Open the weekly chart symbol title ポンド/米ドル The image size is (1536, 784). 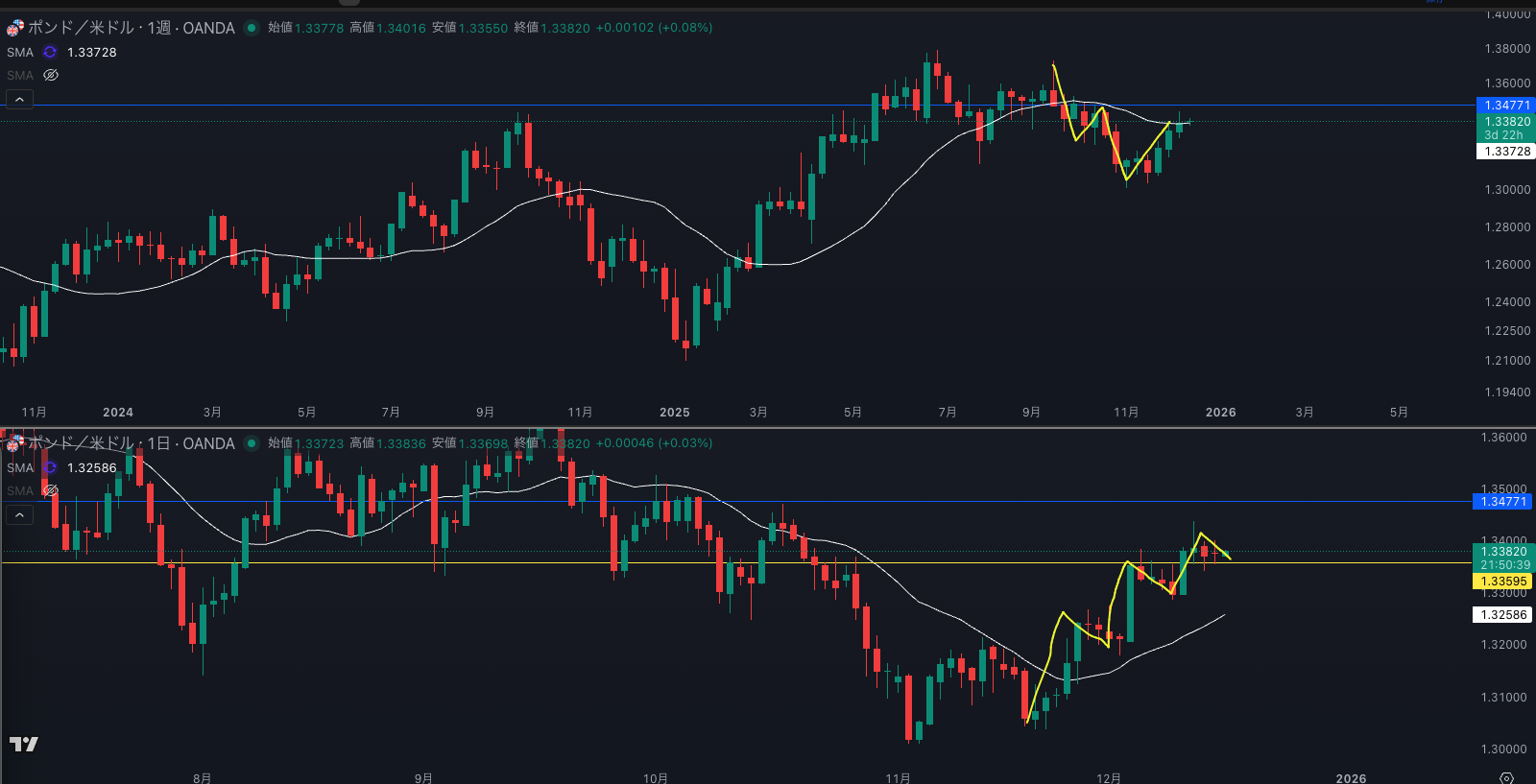[81, 28]
